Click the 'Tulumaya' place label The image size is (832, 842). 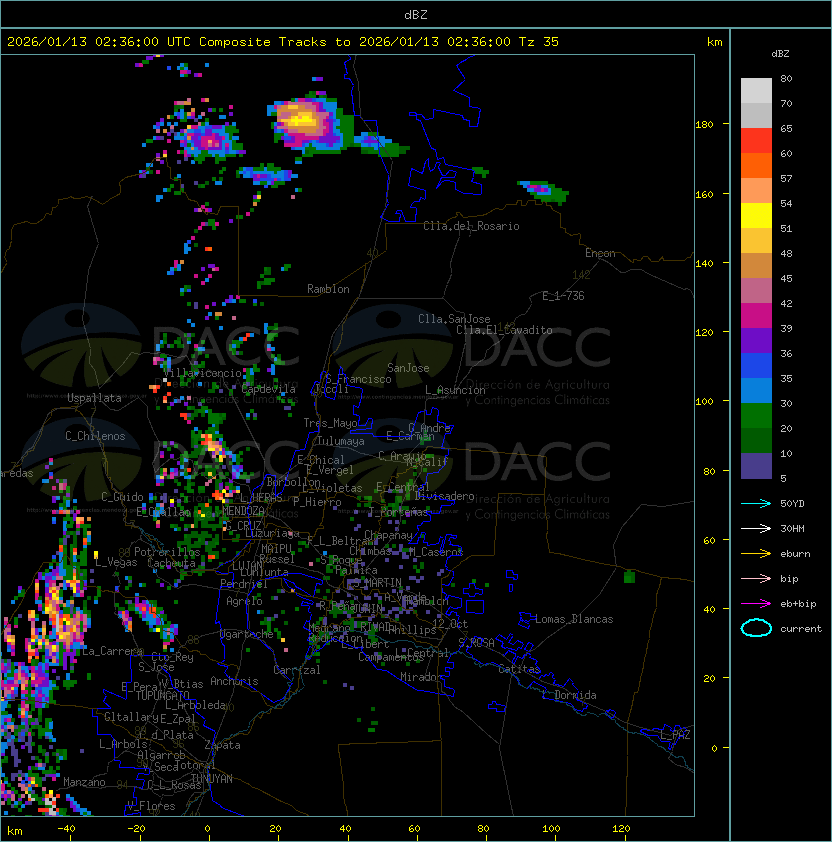341,441
